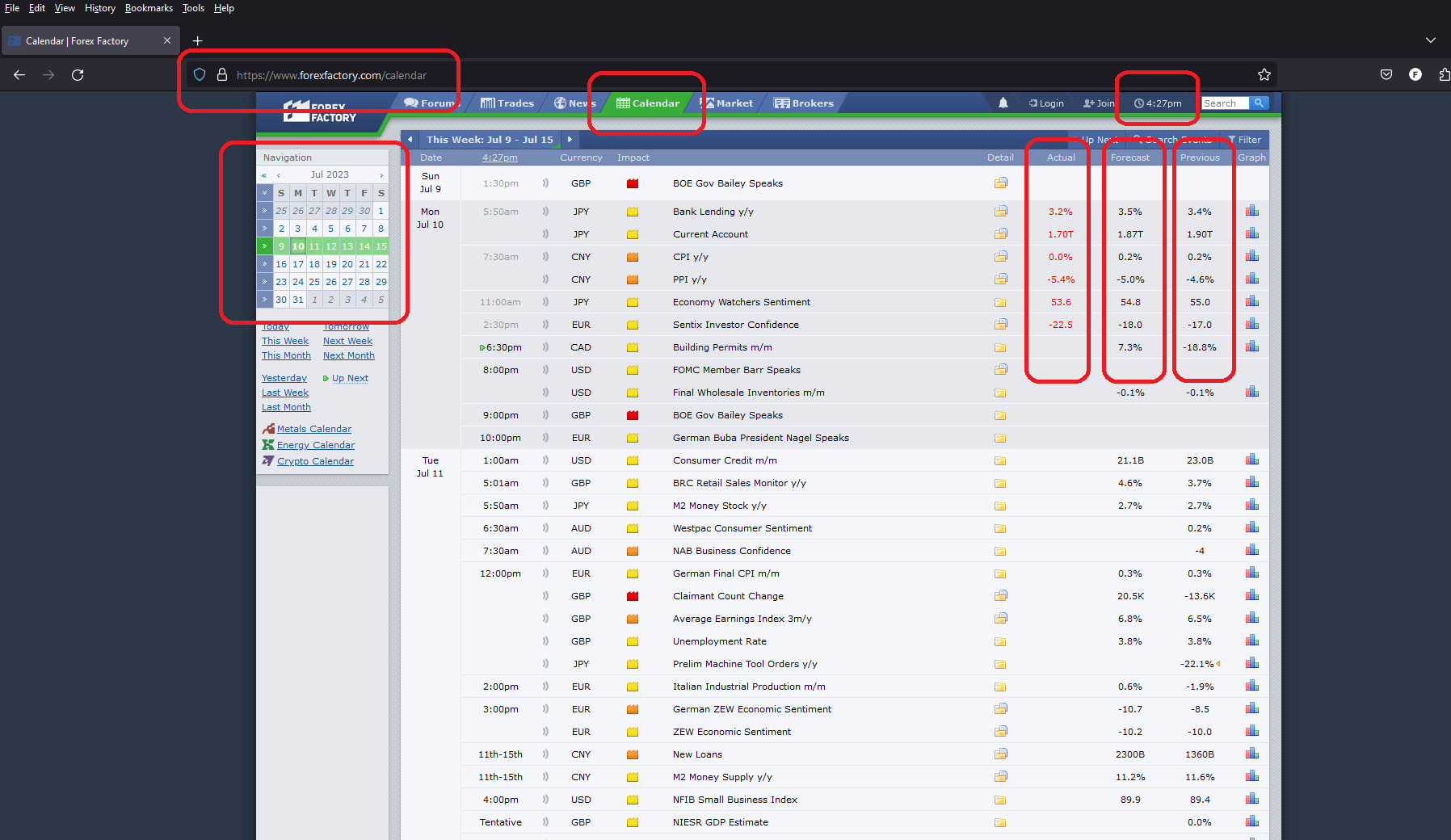This screenshot has width=1451, height=840.
Task: Go to next week arrow
Action: [570, 139]
